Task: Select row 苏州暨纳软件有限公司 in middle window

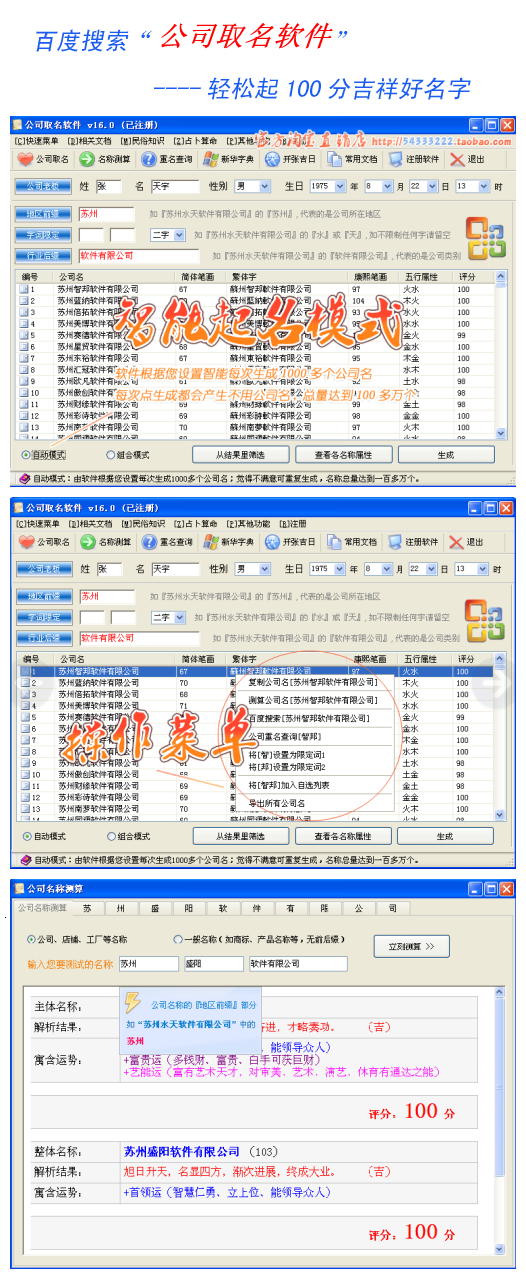Action: click(x=262, y=683)
